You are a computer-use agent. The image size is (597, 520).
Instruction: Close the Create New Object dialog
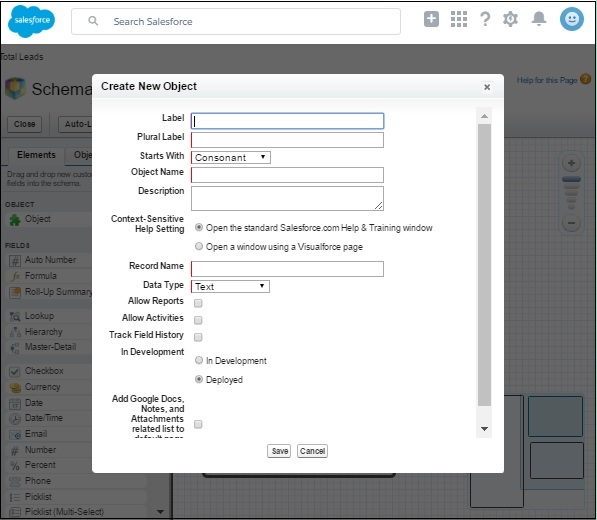pyautogui.click(x=487, y=87)
